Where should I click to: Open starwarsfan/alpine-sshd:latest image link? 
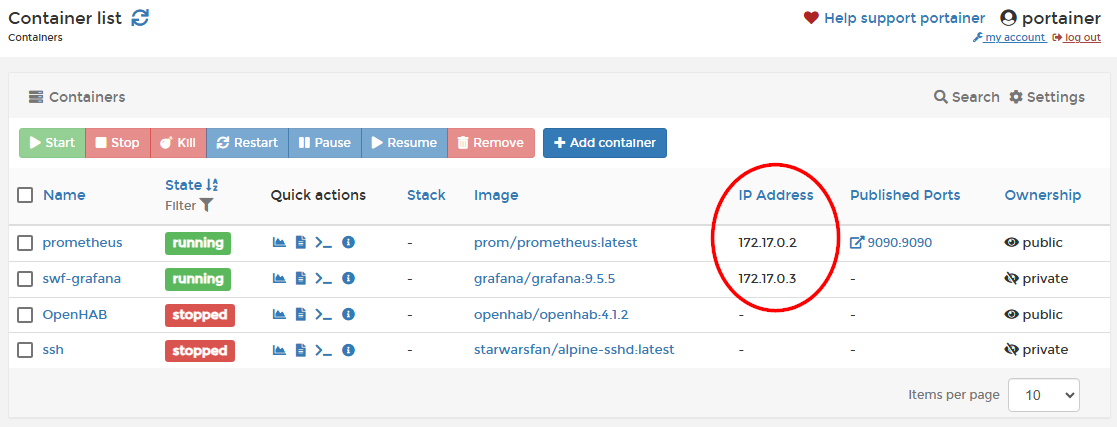point(574,350)
